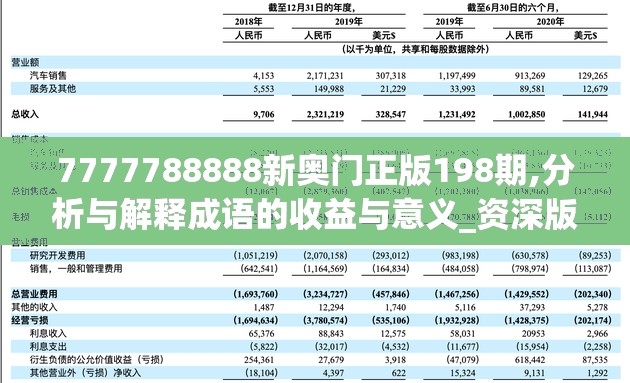Select the 汽车销售 row label
The width and height of the screenshot is (630, 383).
[48, 76]
